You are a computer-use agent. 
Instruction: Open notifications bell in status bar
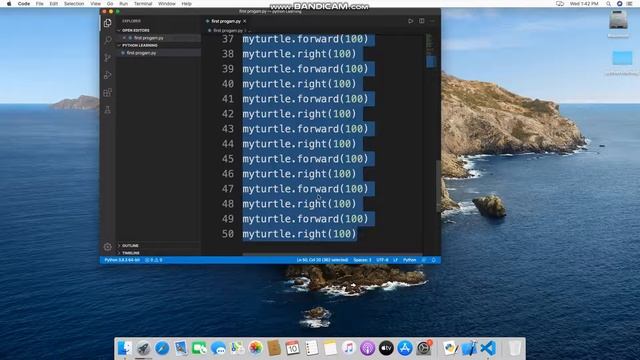(433, 260)
